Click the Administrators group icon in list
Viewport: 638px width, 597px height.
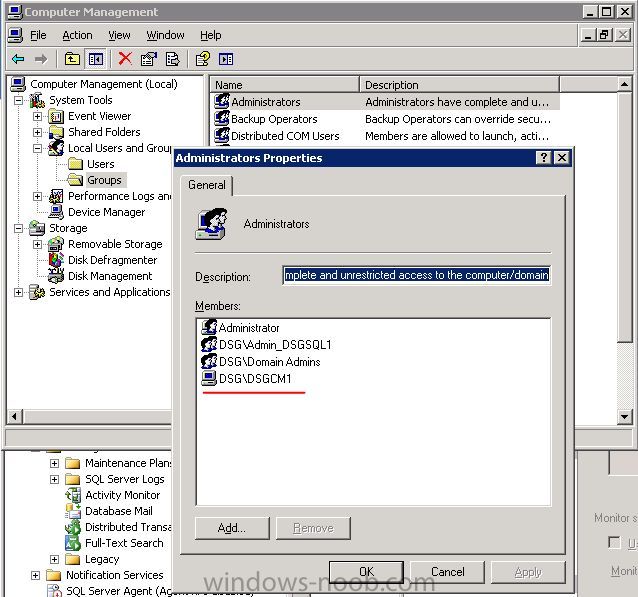(x=222, y=101)
